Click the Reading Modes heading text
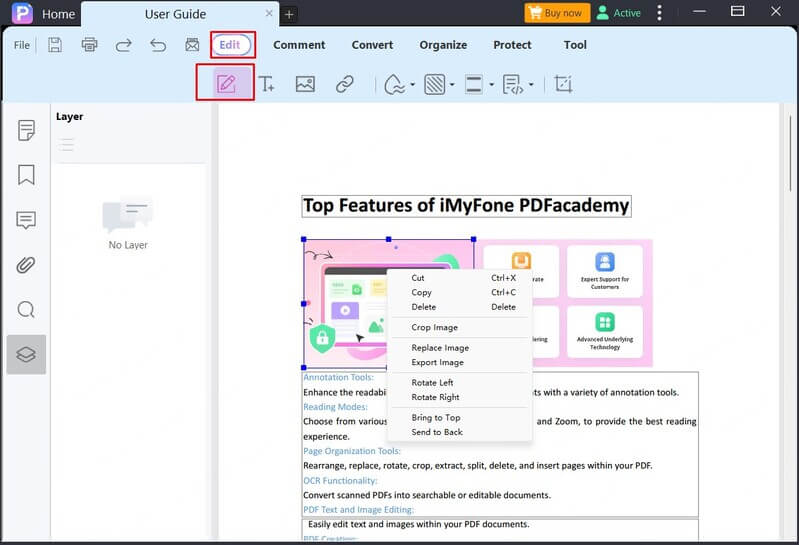799x545 pixels. coord(335,407)
